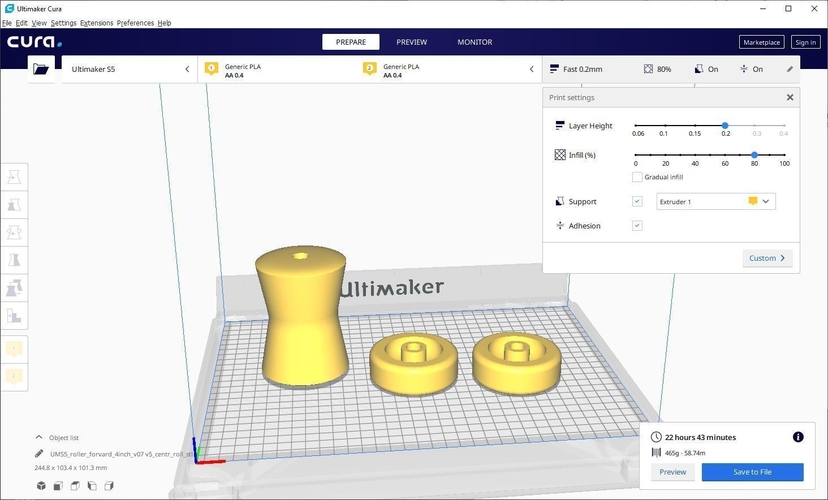
Task: Click the infill 80% summary in header
Action: point(657,69)
